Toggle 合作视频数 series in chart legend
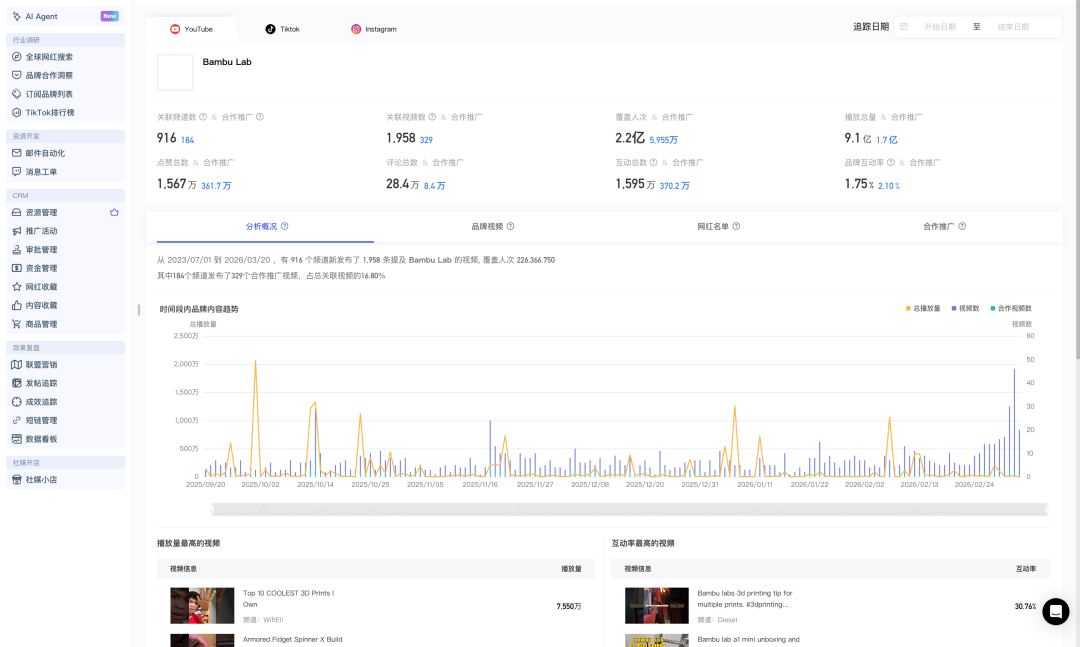This screenshot has width=1080, height=647. click(x=1012, y=308)
